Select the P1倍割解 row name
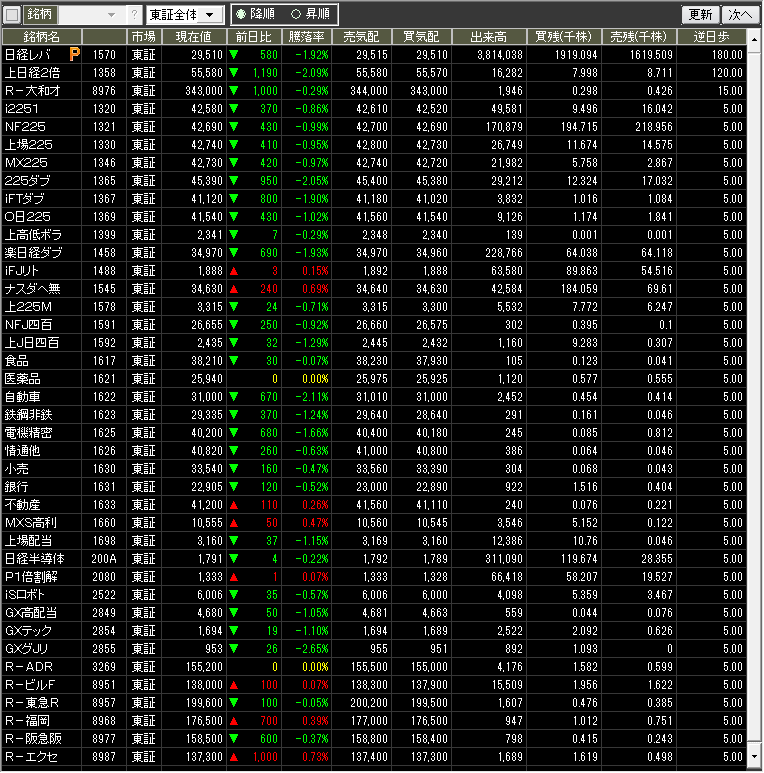Image resolution: width=764 pixels, height=773 pixels. coord(32,577)
